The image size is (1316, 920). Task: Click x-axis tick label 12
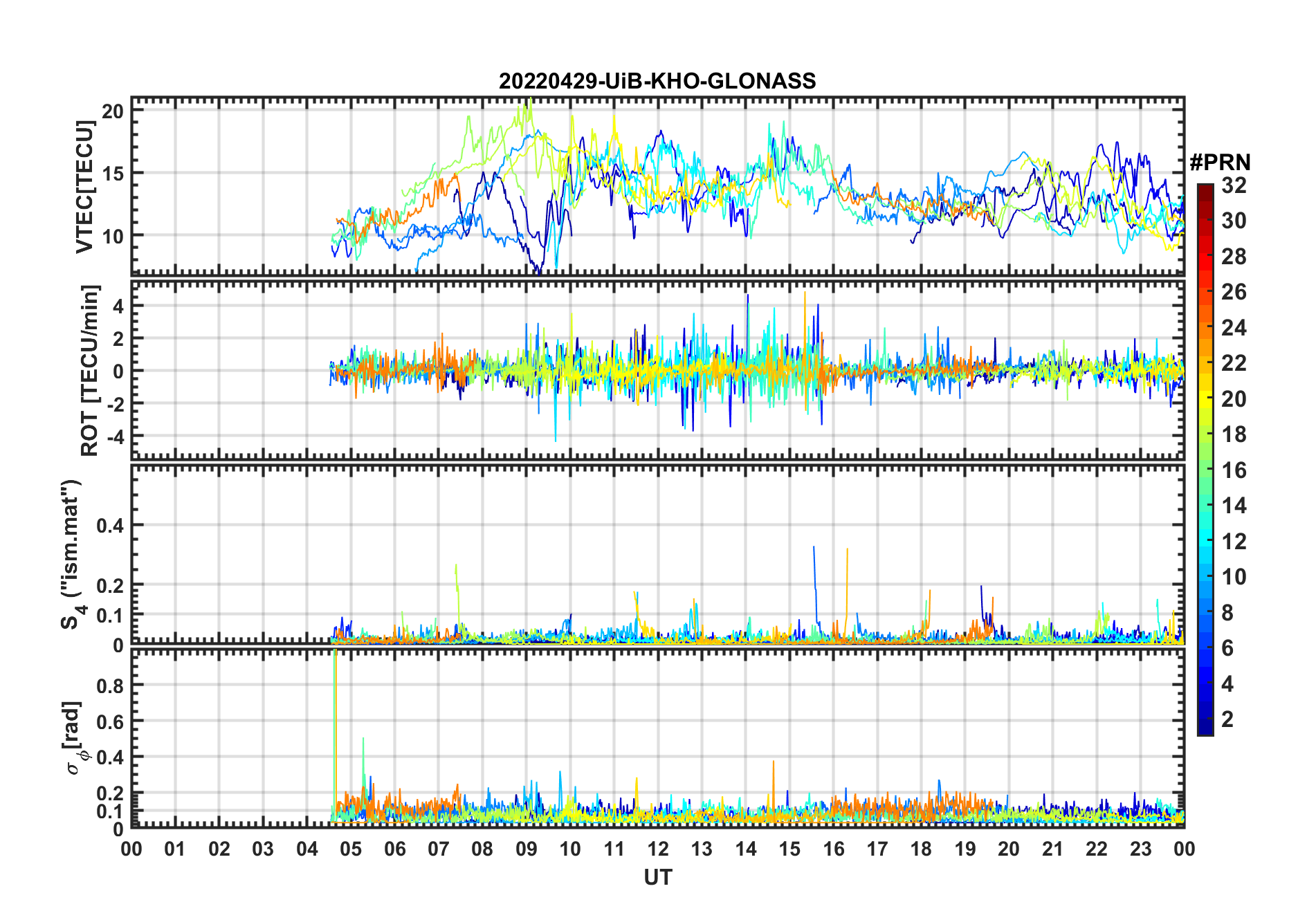(x=658, y=849)
